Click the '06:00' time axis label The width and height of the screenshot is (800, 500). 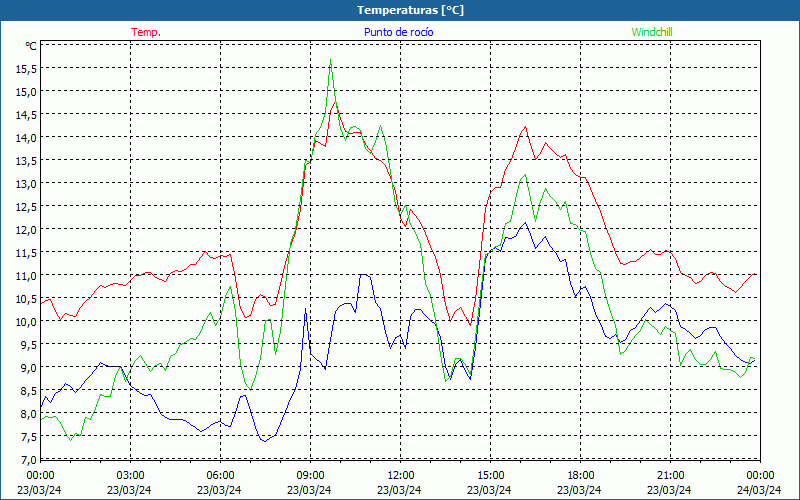tap(220, 476)
